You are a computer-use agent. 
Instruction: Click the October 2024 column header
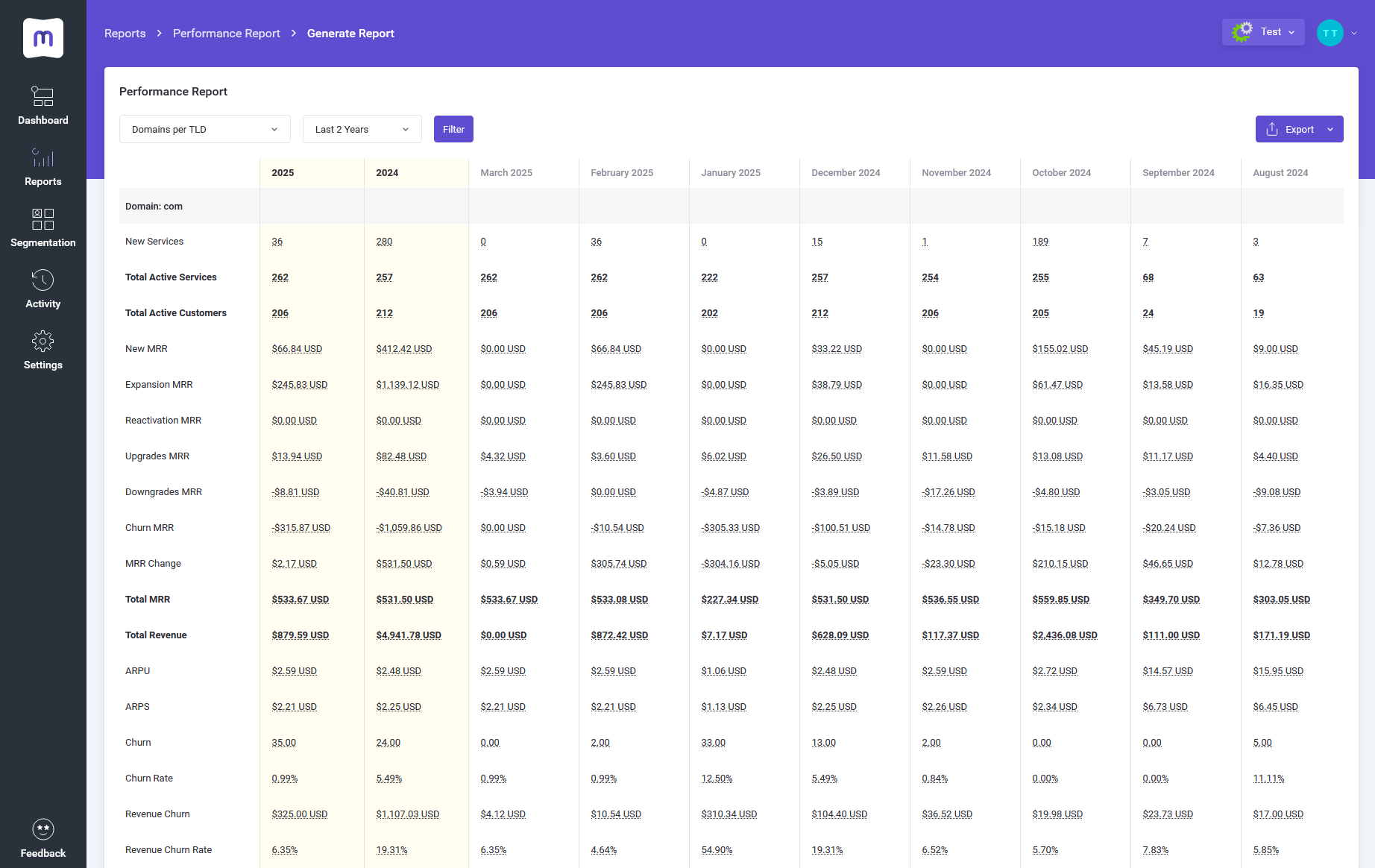(x=1061, y=172)
